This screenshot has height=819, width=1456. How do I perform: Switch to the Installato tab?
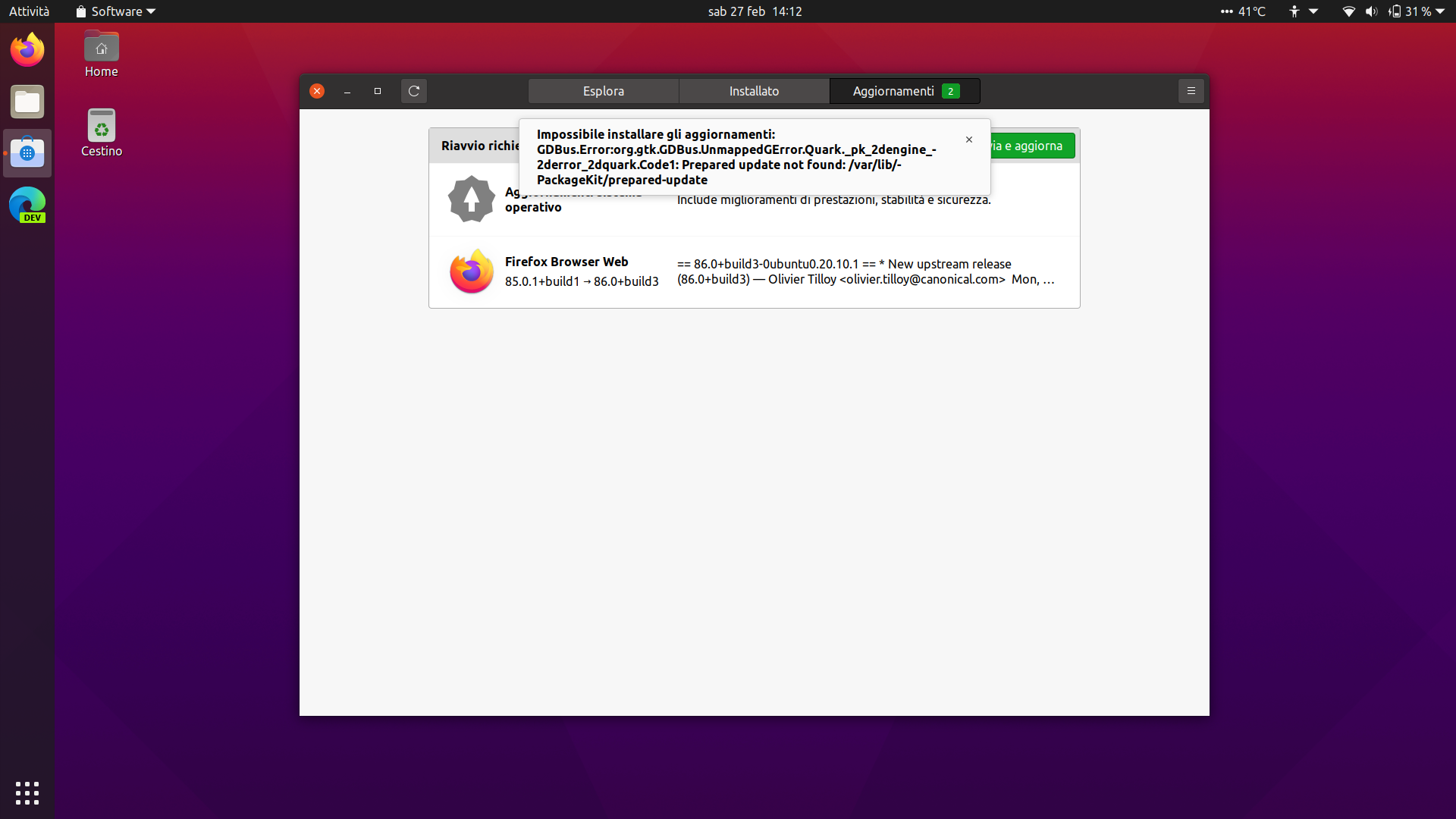pyautogui.click(x=754, y=91)
